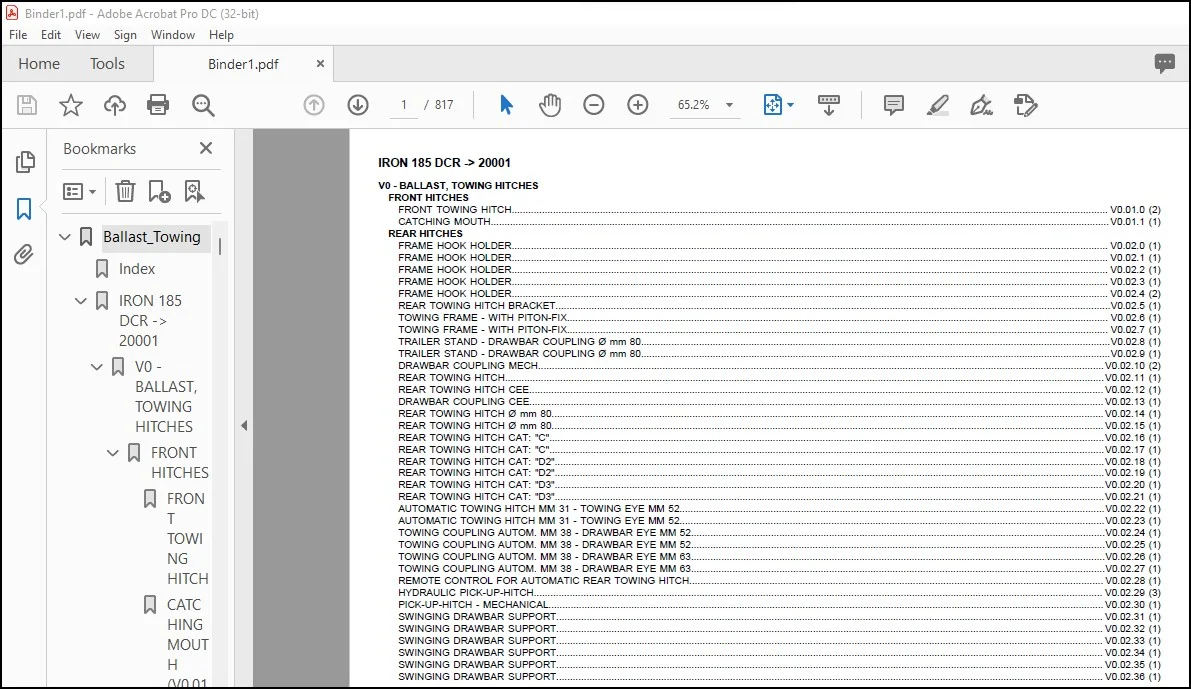The image size is (1191, 689).
Task: Collapse V0 - BALLAST, TOWING HITCHES bookmark
Action: tap(96, 367)
